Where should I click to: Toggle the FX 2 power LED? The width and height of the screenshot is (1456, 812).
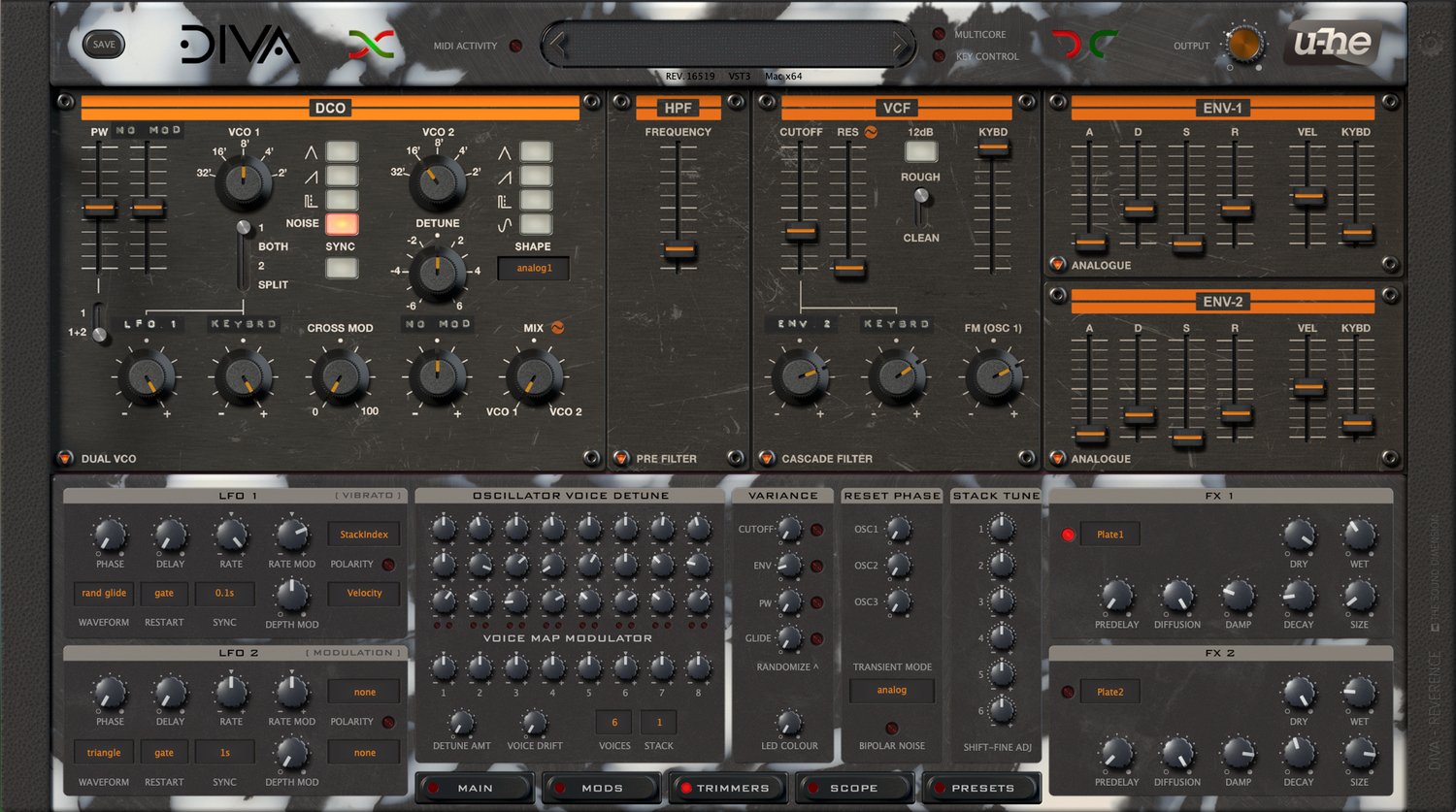coord(1068,692)
